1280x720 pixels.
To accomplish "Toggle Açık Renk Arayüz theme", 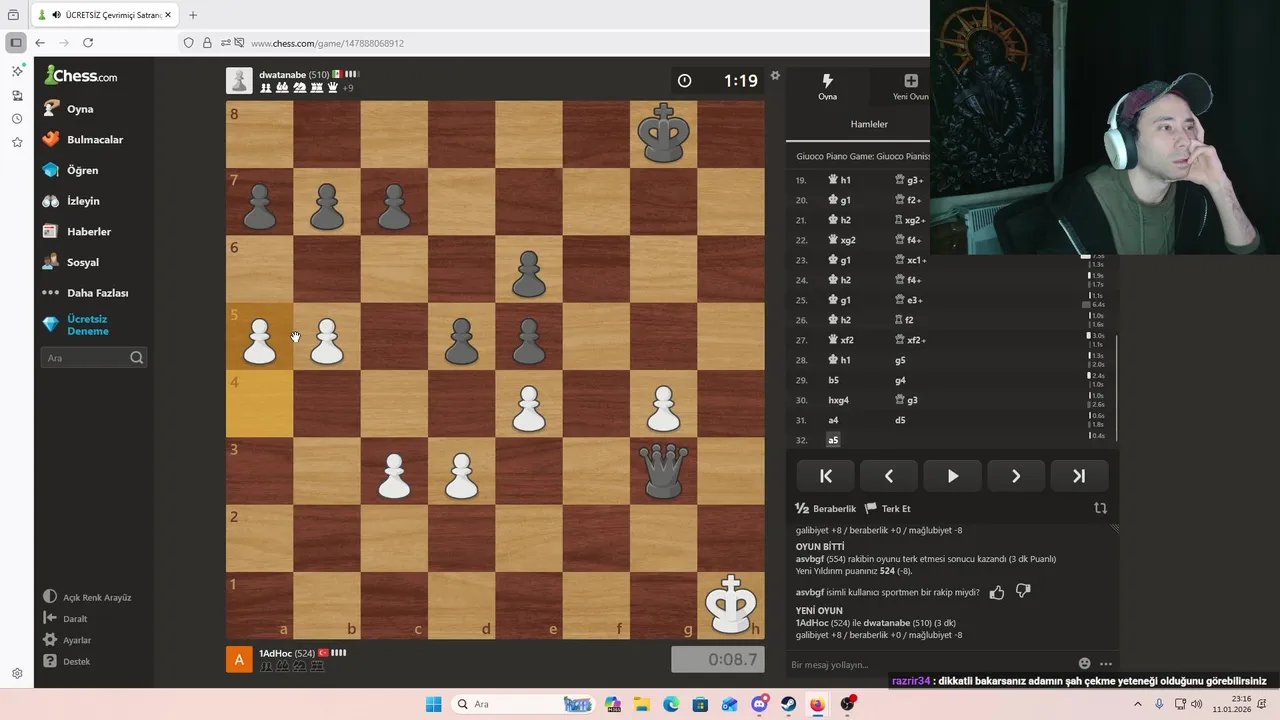I will (88, 597).
